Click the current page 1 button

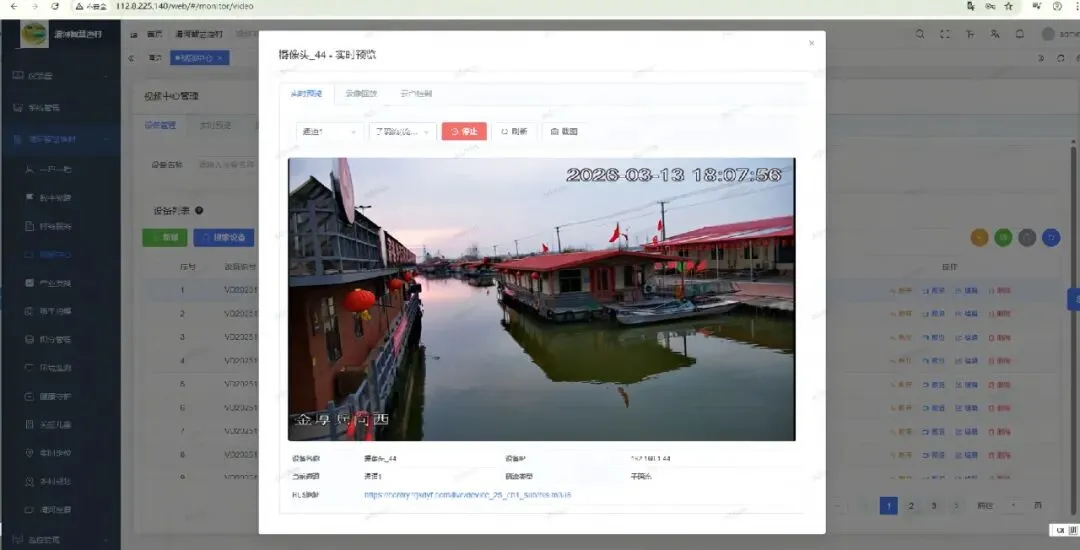[x=889, y=506]
